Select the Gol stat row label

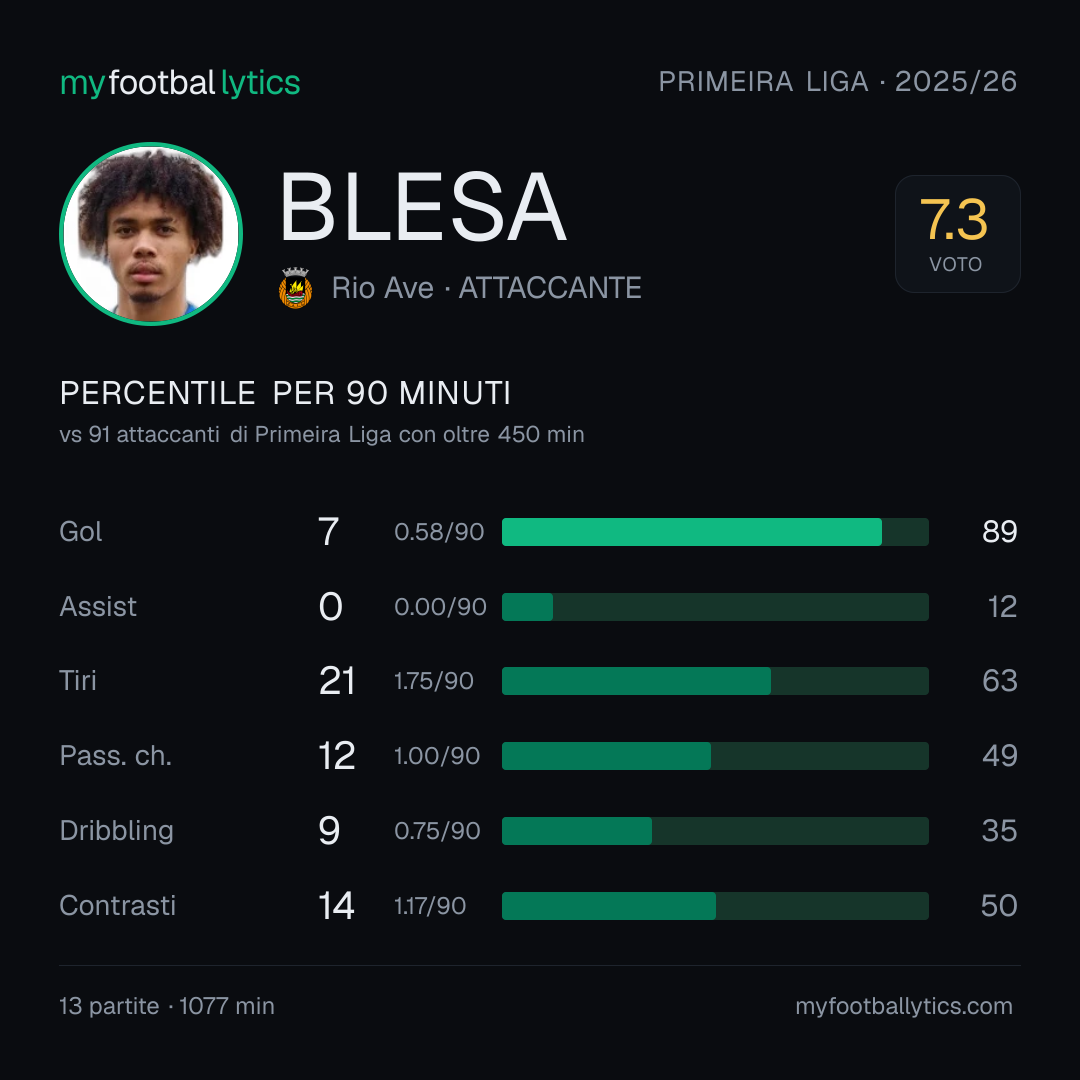pos(81,532)
